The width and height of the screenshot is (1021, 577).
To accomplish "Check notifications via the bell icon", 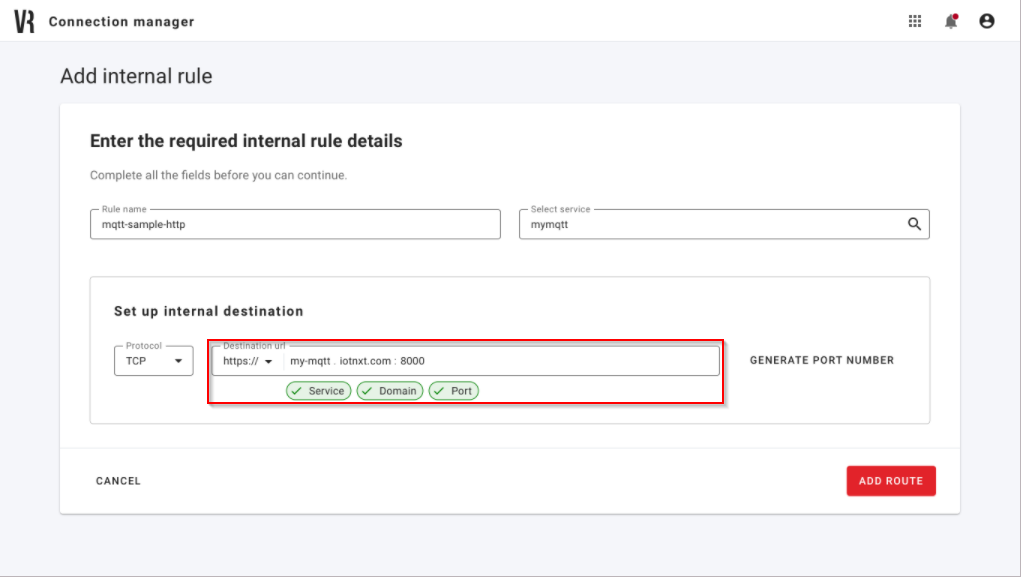I will click(x=949, y=20).
